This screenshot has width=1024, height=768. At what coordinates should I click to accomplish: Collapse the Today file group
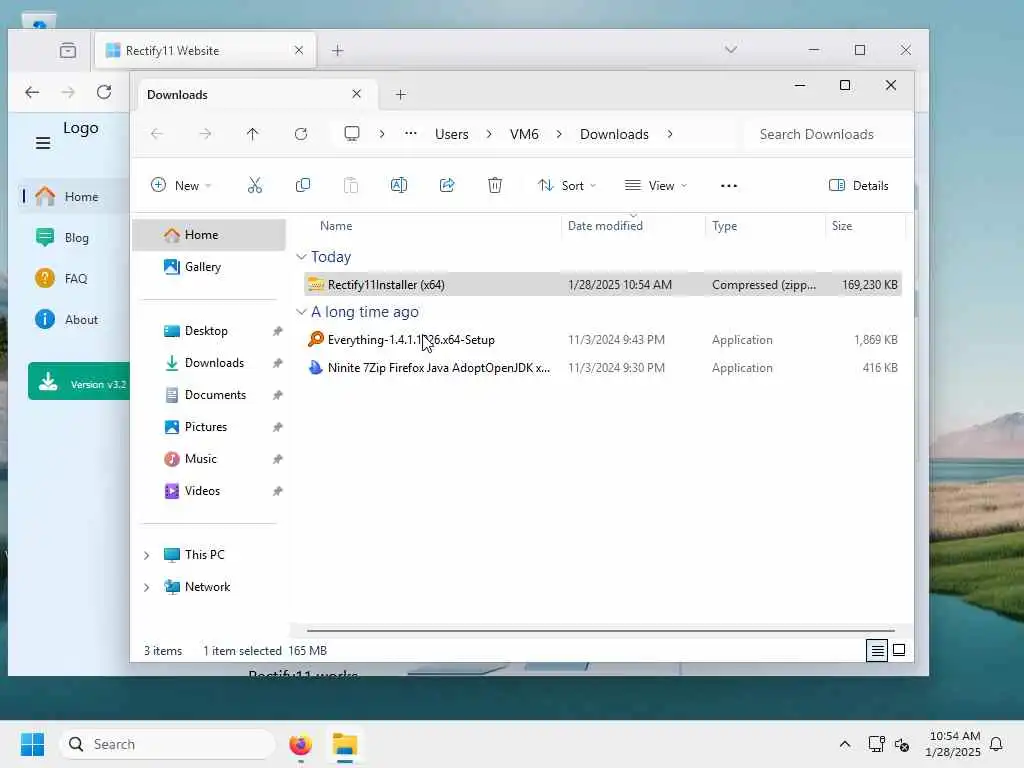(x=301, y=257)
